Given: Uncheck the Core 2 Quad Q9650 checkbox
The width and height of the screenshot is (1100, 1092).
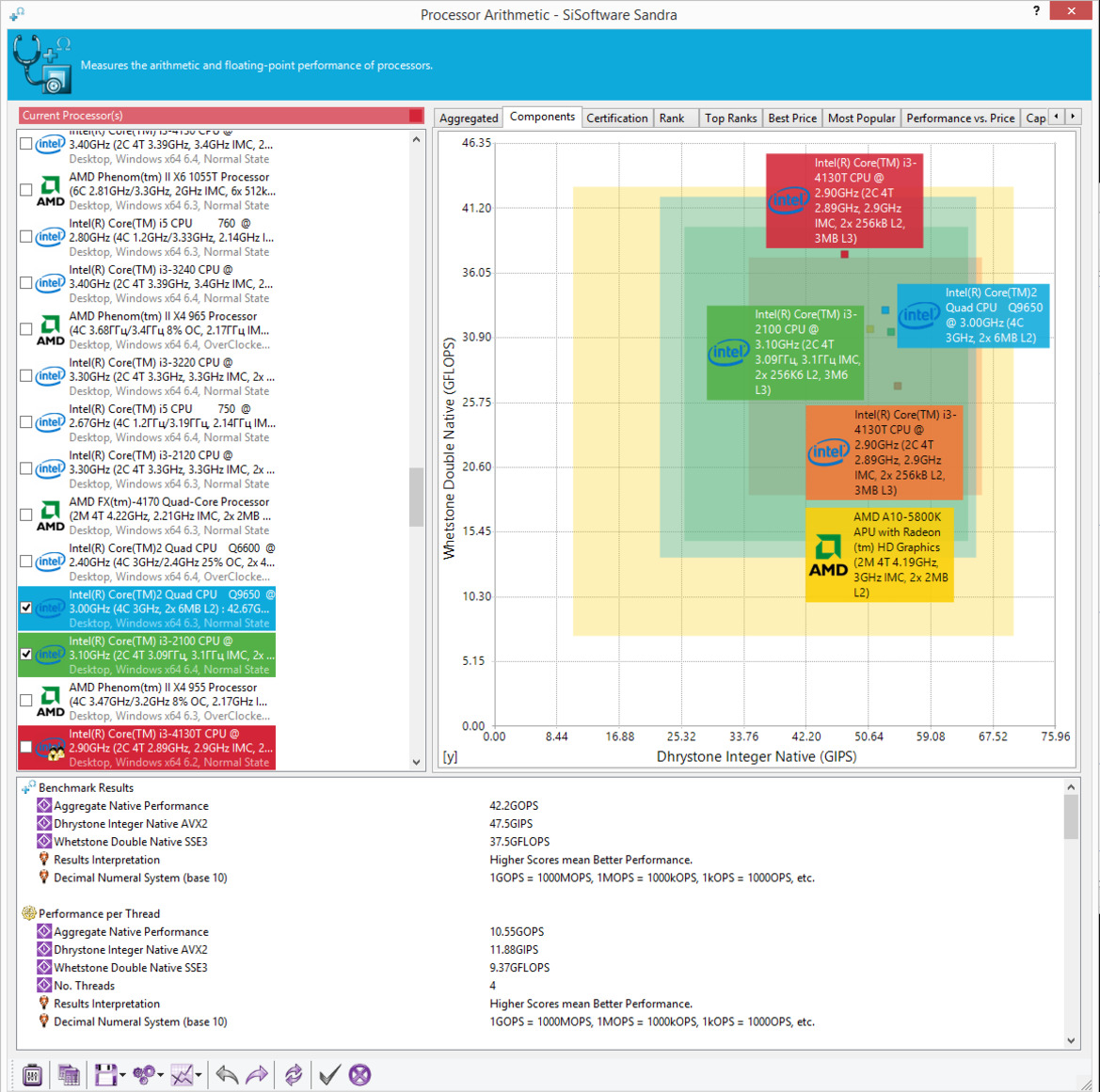Looking at the screenshot, I should [x=26, y=608].
